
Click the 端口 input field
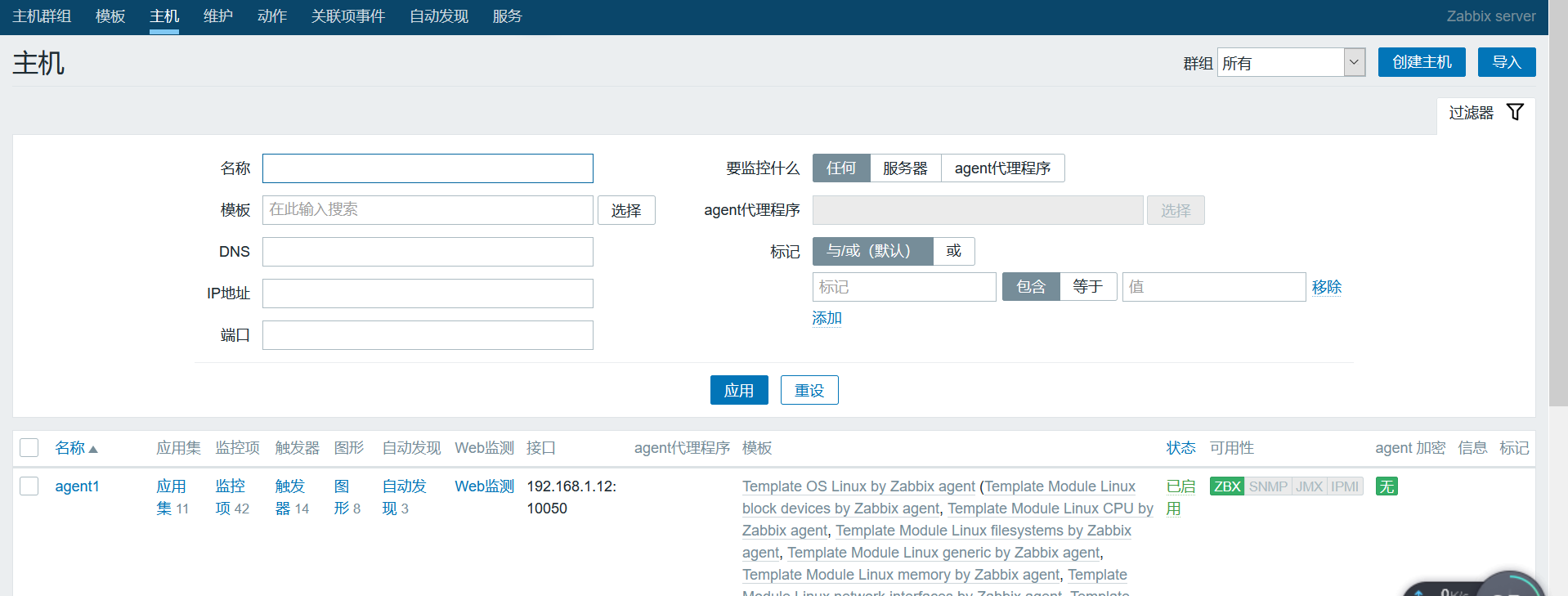click(428, 335)
